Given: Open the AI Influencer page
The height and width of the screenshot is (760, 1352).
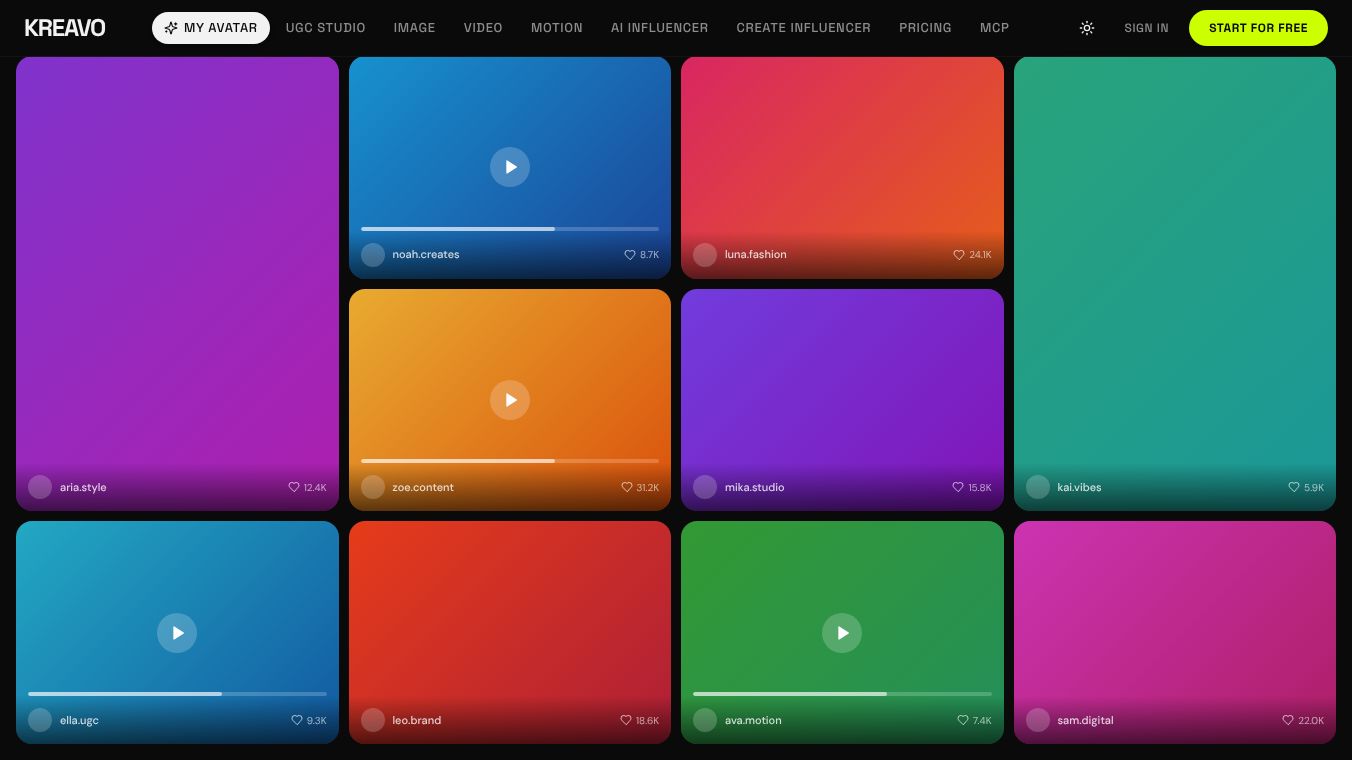Looking at the screenshot, I should [x=659, y=28].
